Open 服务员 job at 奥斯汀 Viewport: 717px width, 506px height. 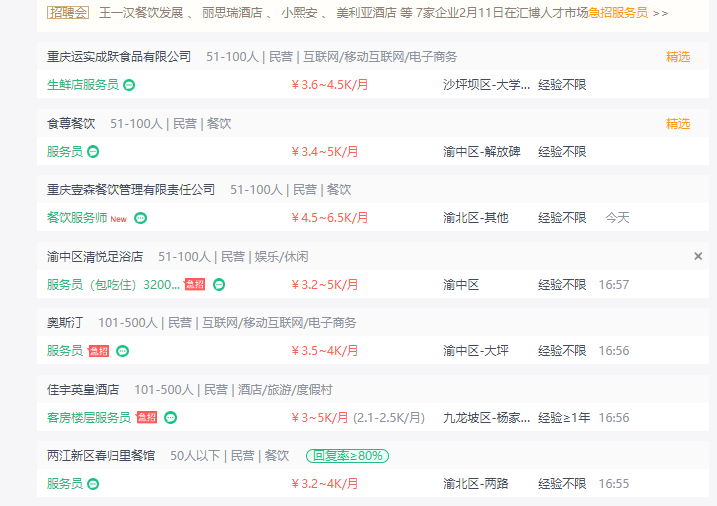coord(64,351)
